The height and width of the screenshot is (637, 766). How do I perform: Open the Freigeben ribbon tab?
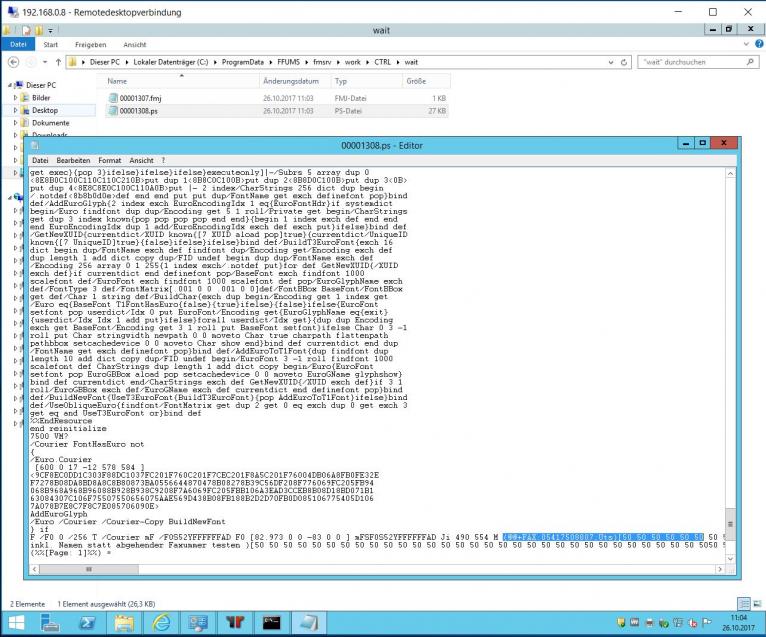[90, 45]
